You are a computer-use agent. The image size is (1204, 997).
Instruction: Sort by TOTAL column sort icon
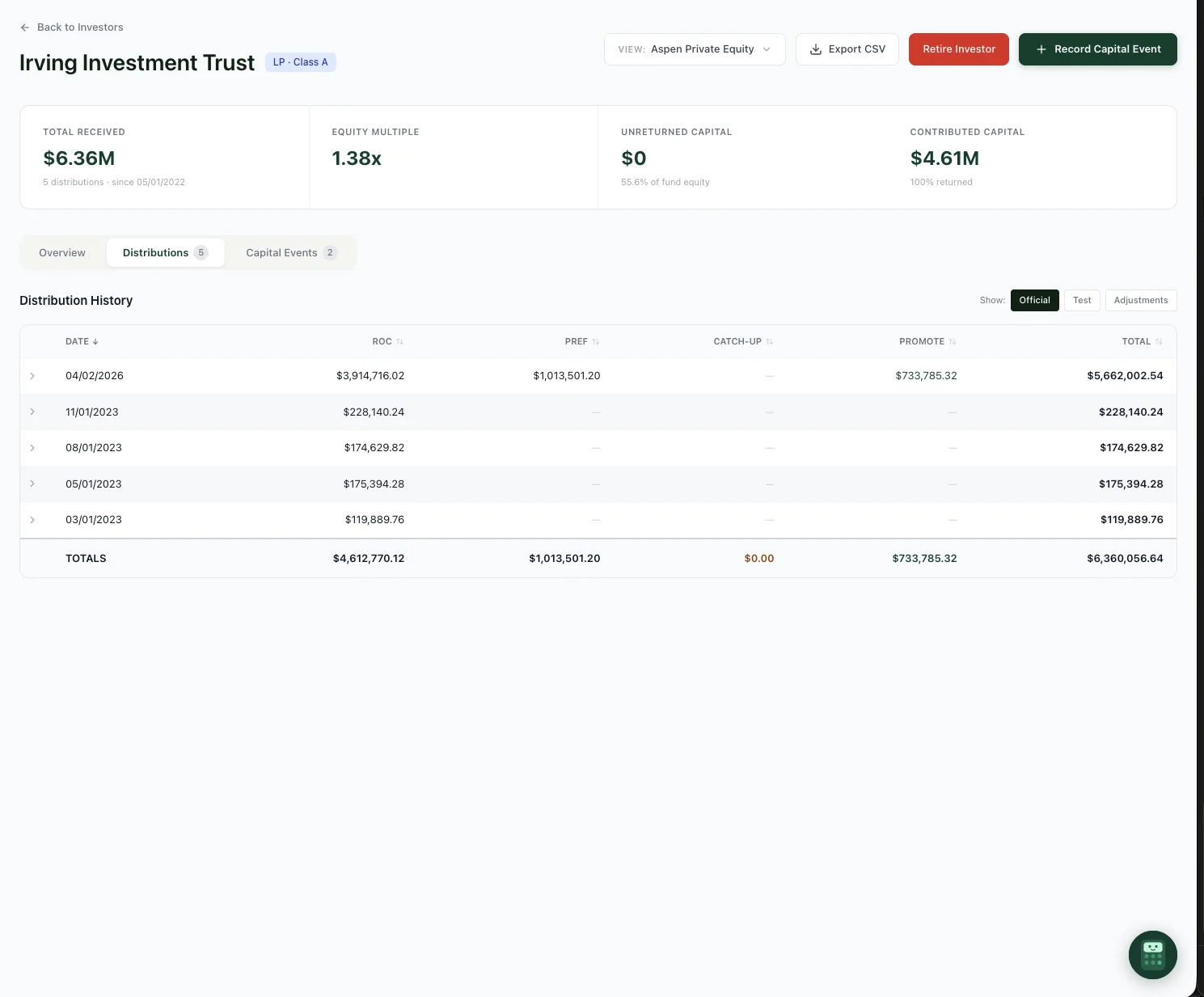point(1159,342)
